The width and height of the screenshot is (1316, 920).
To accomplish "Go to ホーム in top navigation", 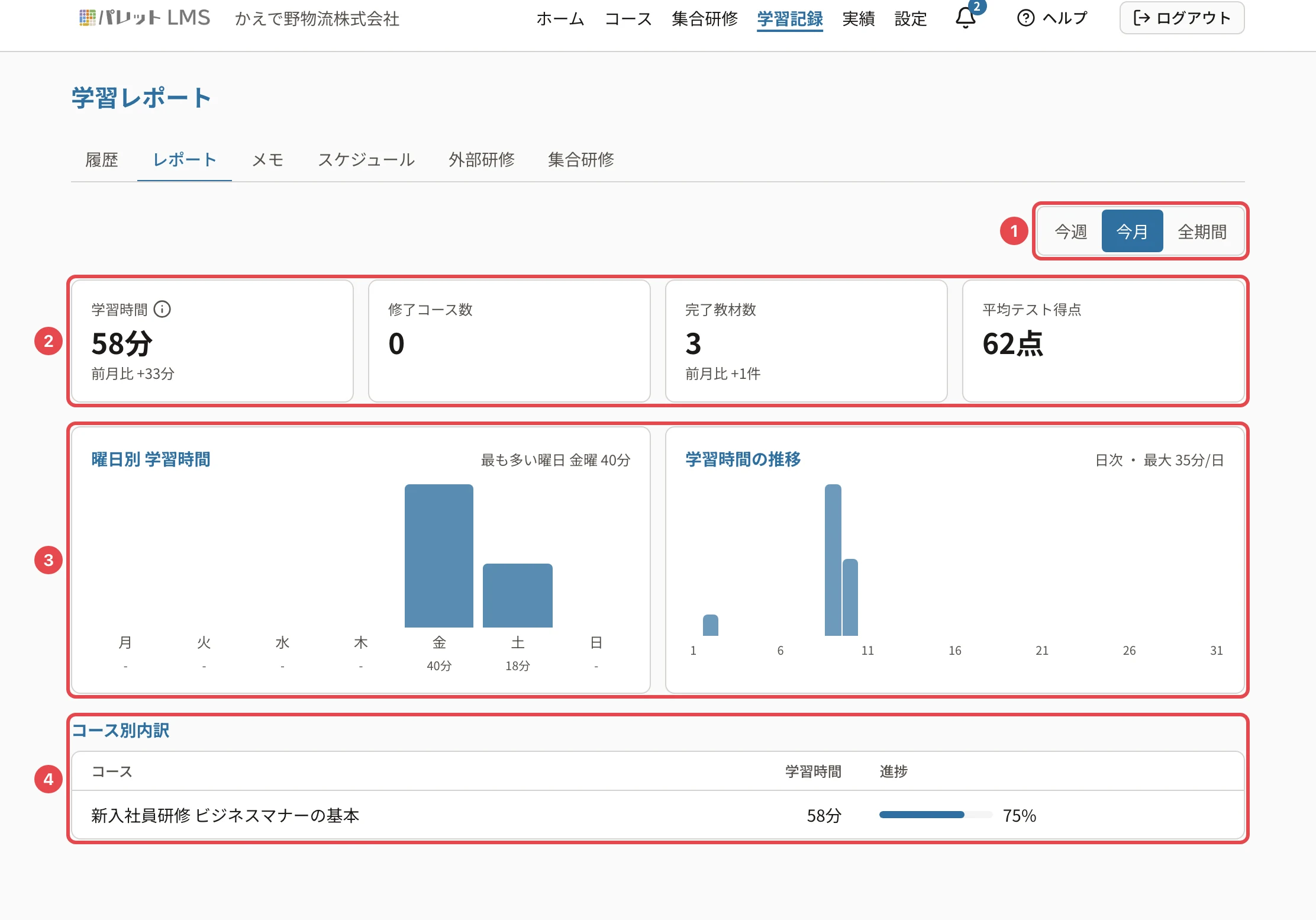I will click(x=560, y=19).
